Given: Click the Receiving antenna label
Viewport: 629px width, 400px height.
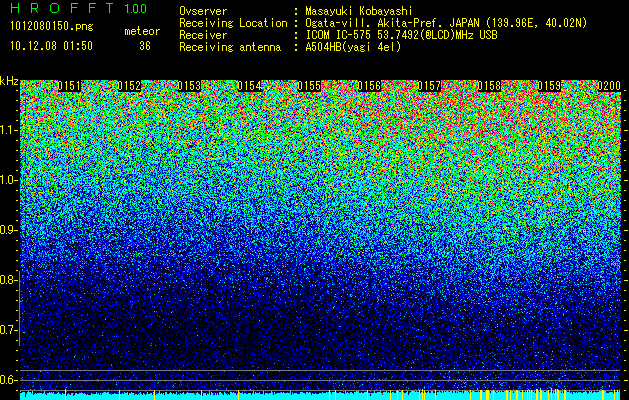Looking at the screenshot, I should (x=230, y=47).
